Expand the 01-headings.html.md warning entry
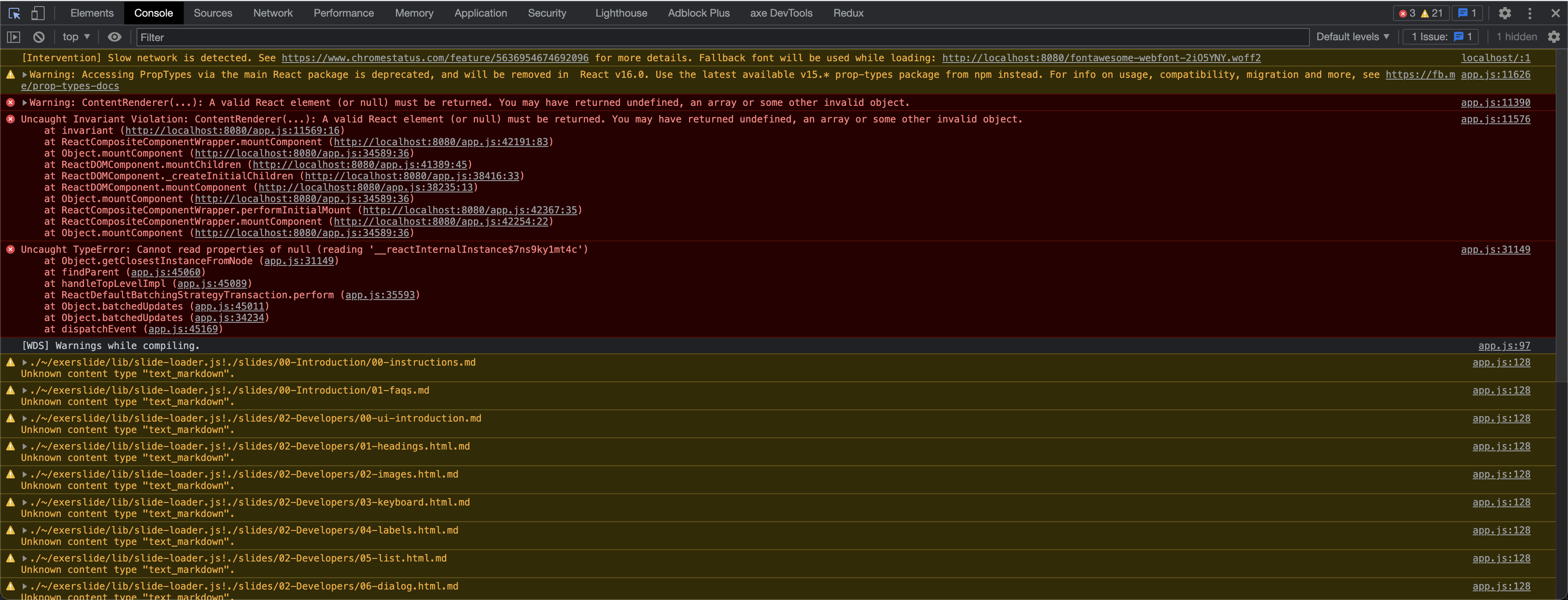 click(25, 447)
